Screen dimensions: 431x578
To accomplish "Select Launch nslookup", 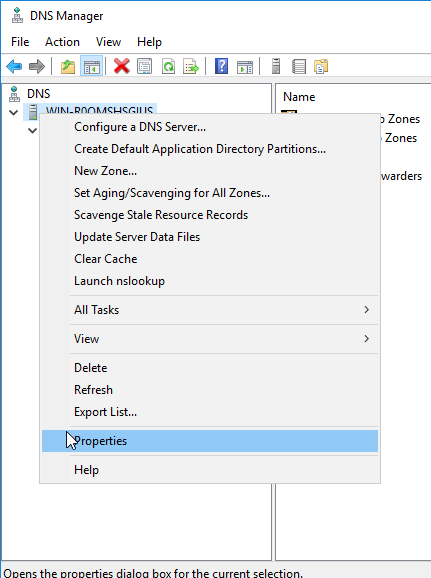I will (210, 281).
